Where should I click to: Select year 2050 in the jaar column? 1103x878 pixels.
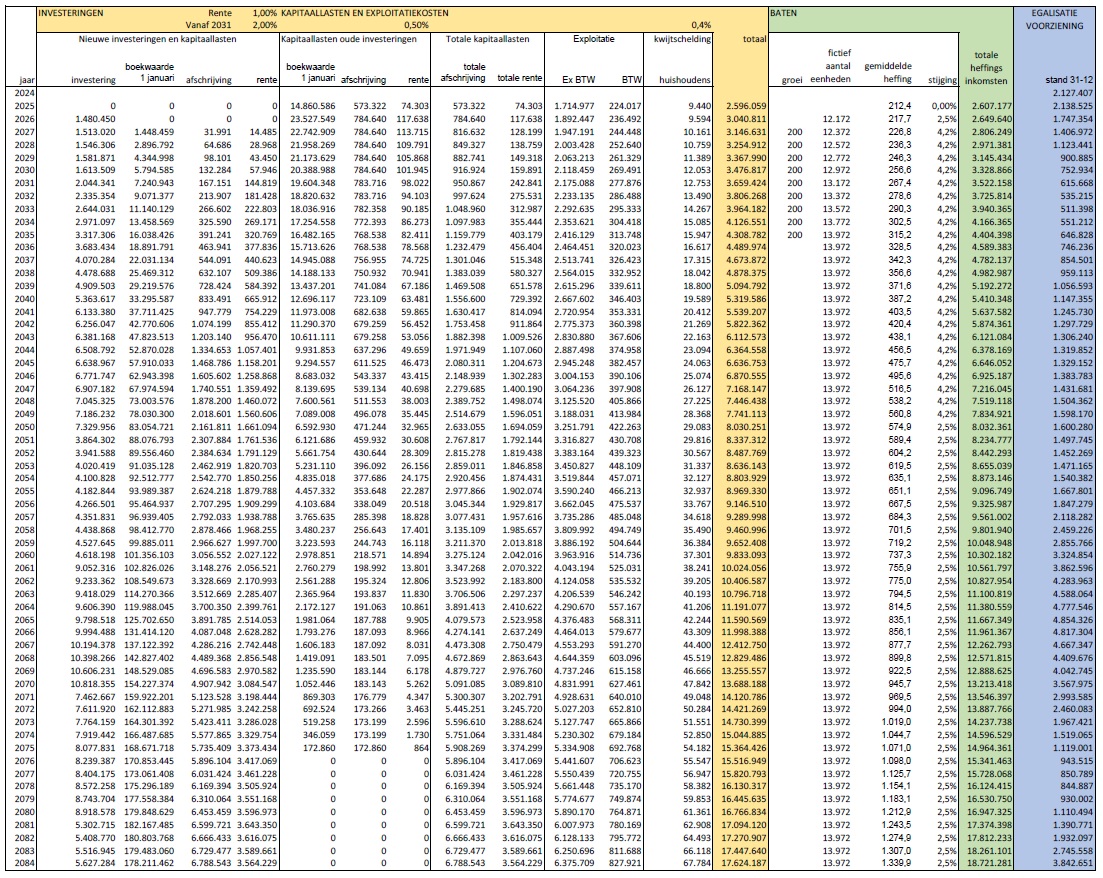tap(24, 427)
